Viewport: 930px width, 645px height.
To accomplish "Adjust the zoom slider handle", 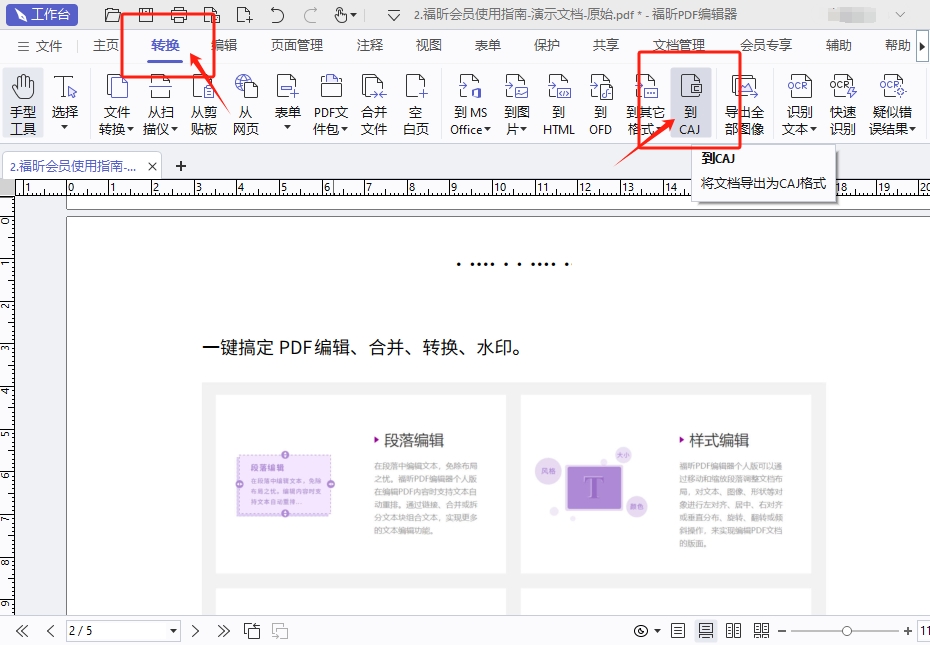I will (847, 631).
